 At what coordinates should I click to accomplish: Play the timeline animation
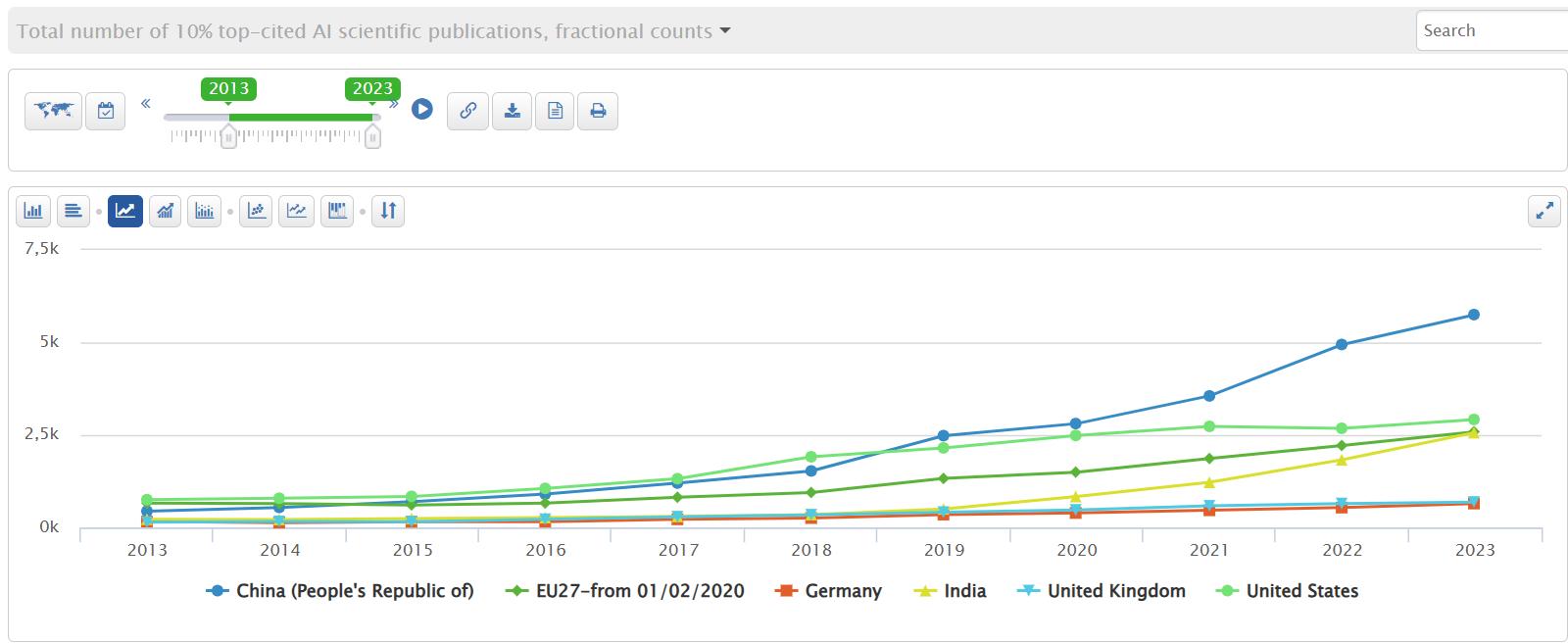pyautogui.click(x=422, y=109)
